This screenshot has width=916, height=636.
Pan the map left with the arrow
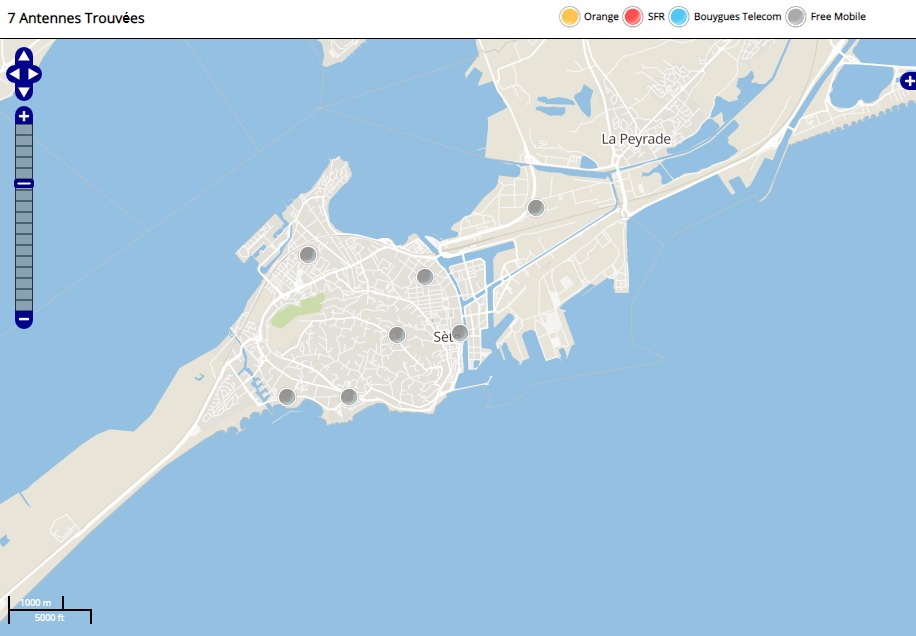(13, 74)
